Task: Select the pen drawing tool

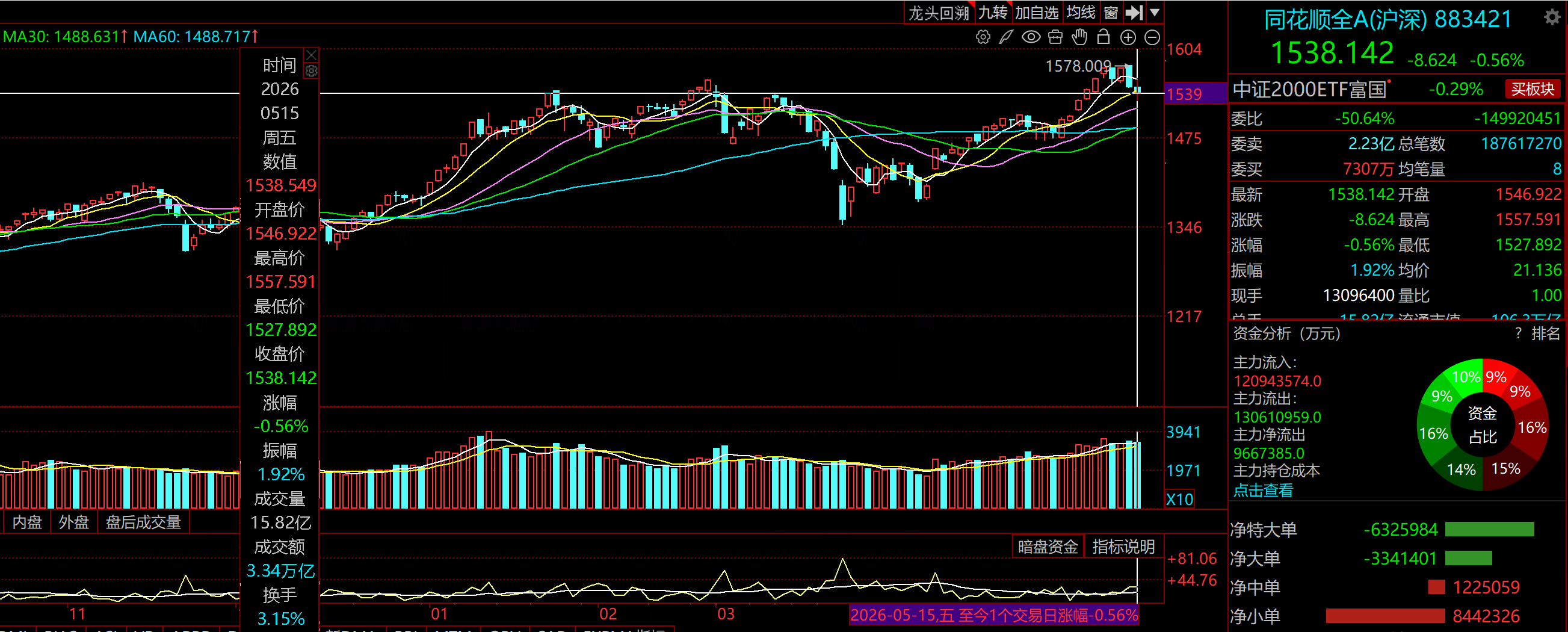Action: 1006,37
